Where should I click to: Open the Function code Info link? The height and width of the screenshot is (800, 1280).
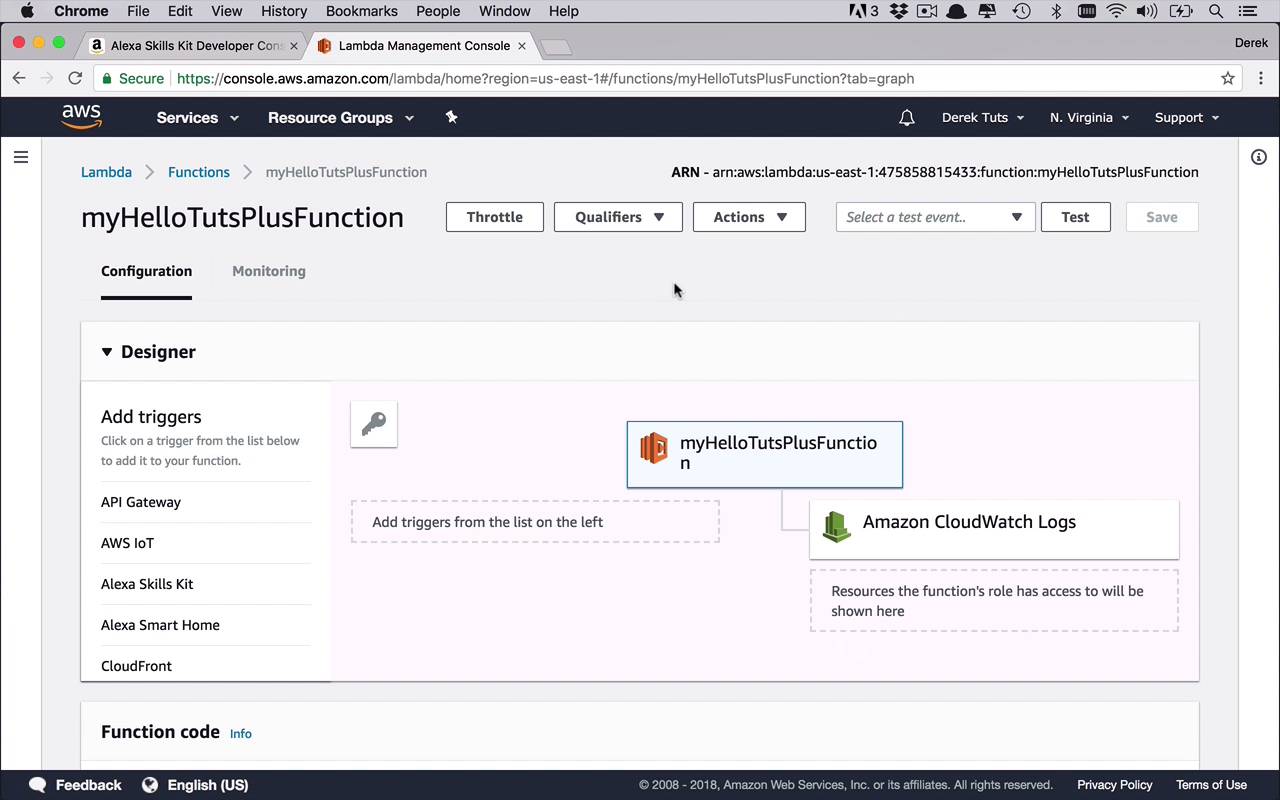click(x=241, y=734)
